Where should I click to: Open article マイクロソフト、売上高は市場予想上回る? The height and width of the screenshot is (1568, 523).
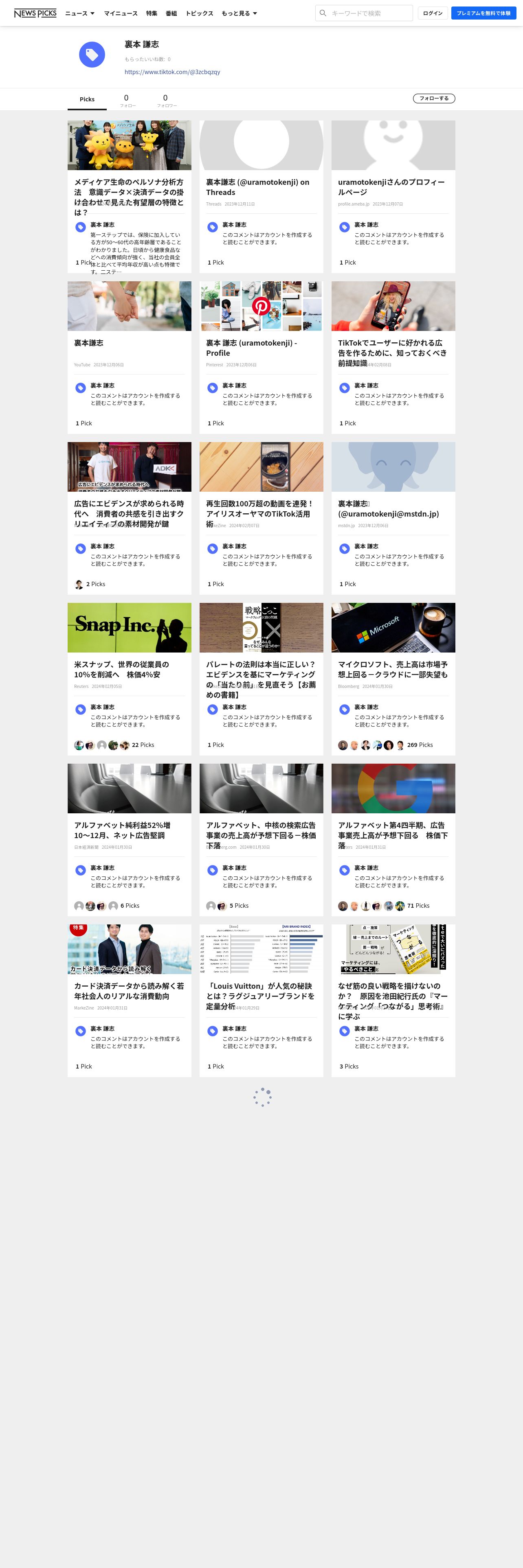coord(393,670)
